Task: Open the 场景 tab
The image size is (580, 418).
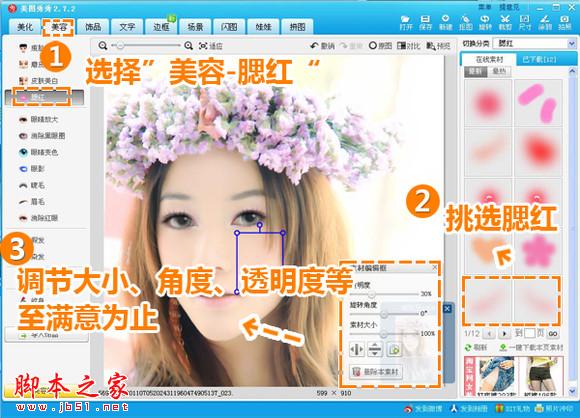Action: pos(195,27)
